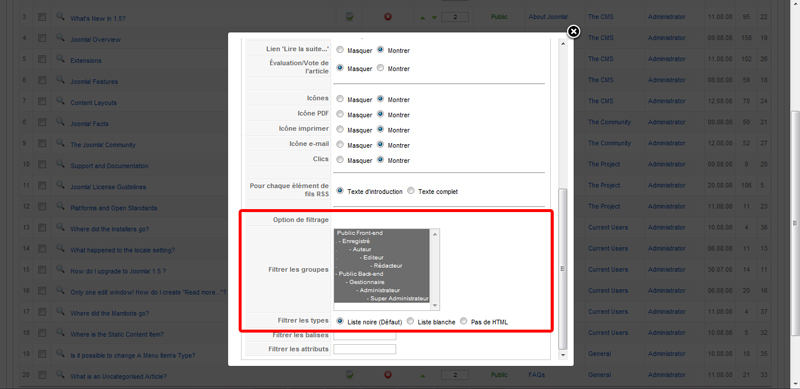Open the Joomla! Facts article link
The image size is (800, 389).
[x=89, y=124]
